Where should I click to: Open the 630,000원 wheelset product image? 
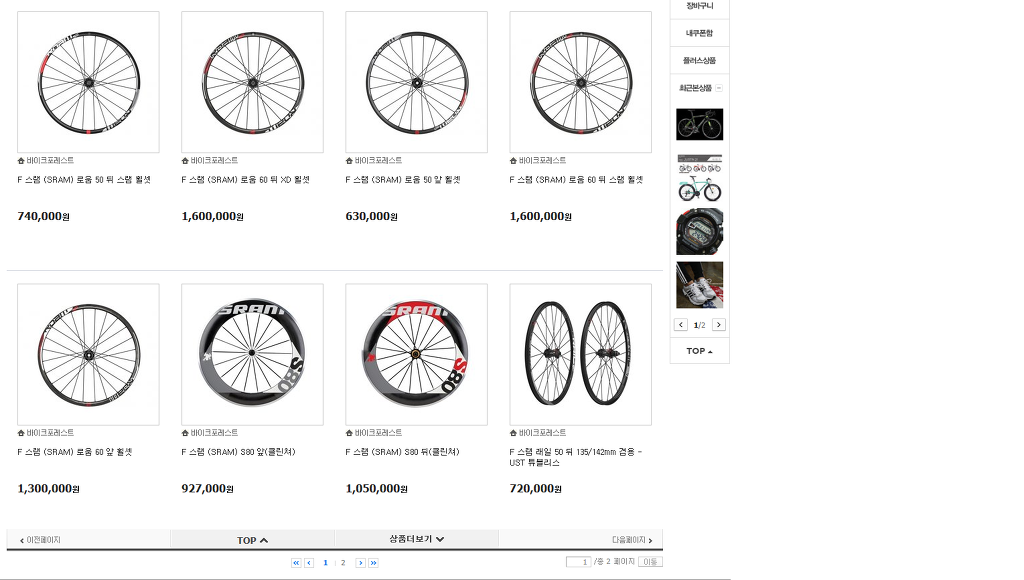click(417, 82)
